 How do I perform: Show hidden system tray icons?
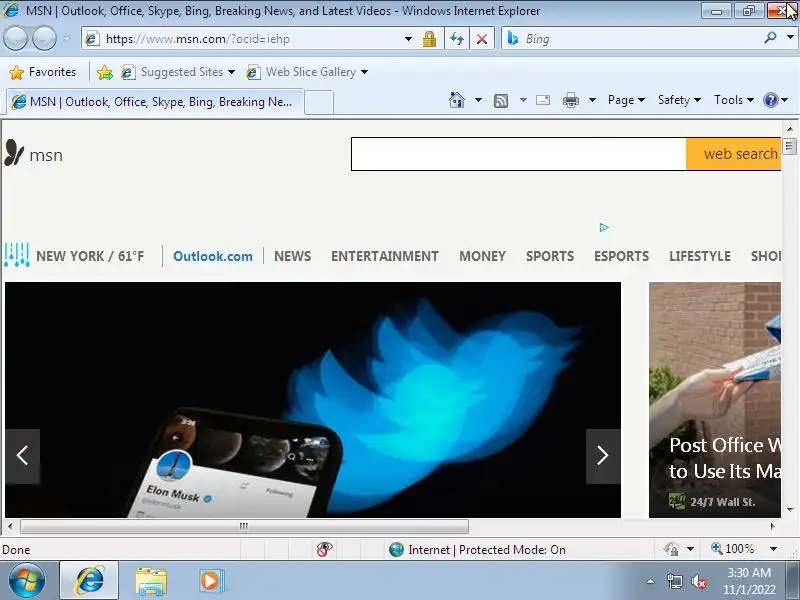coord(651,581)
